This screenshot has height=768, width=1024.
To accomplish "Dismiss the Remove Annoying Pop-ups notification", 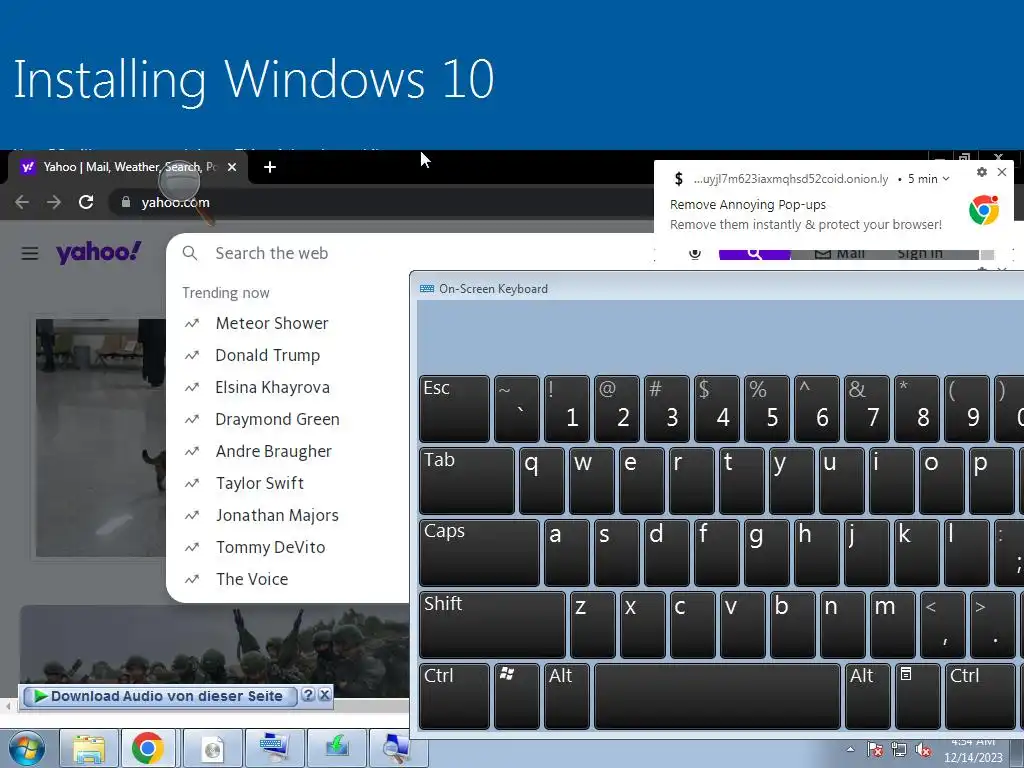I will (x=1002, y=172).
